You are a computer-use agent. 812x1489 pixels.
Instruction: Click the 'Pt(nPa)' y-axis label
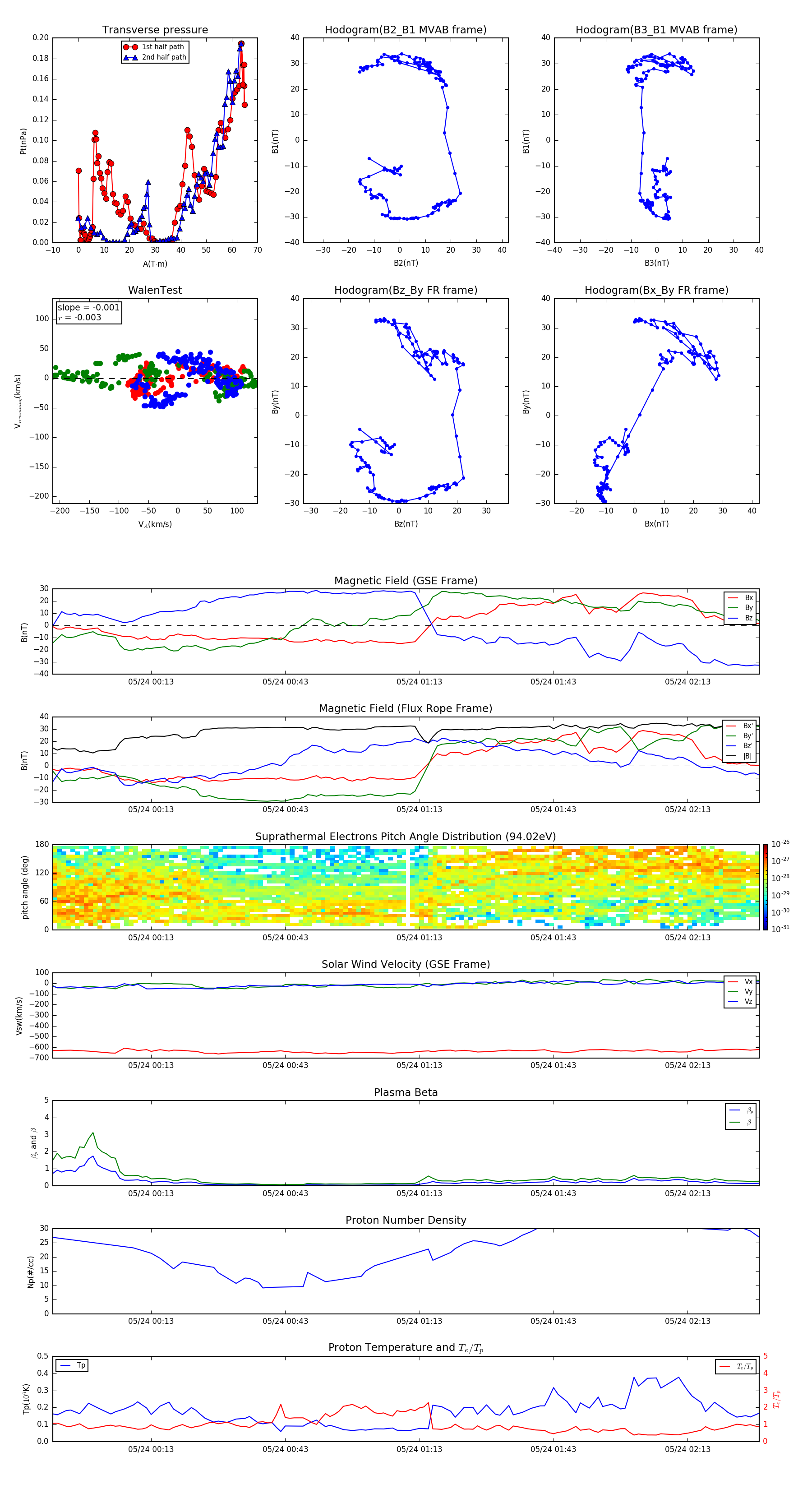(x=23, y=141)
